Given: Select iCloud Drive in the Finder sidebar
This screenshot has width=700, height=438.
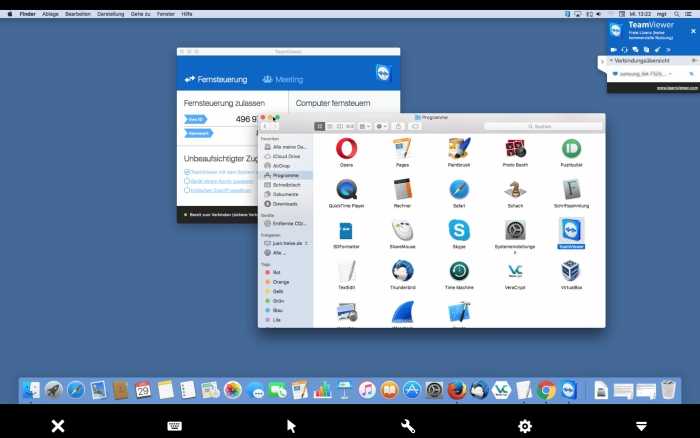Looking at the screenshot, I should tap(286, 156).
